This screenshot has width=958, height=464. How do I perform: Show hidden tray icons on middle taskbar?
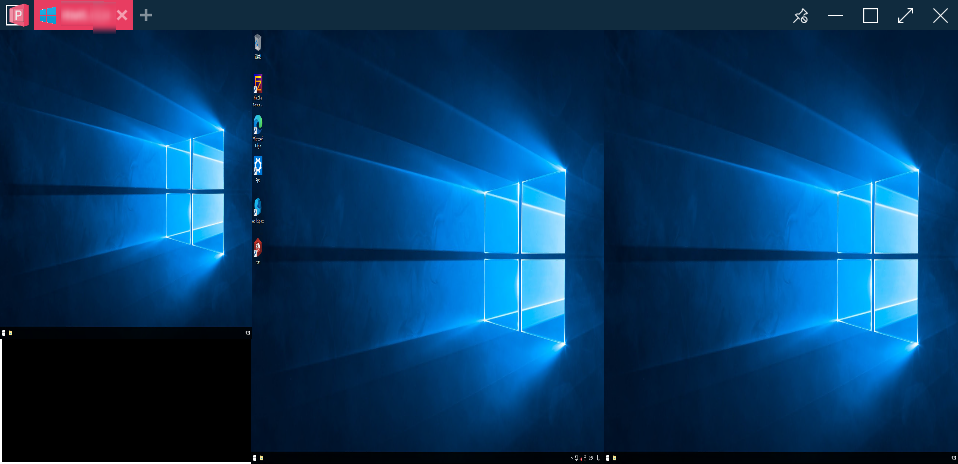572,458
